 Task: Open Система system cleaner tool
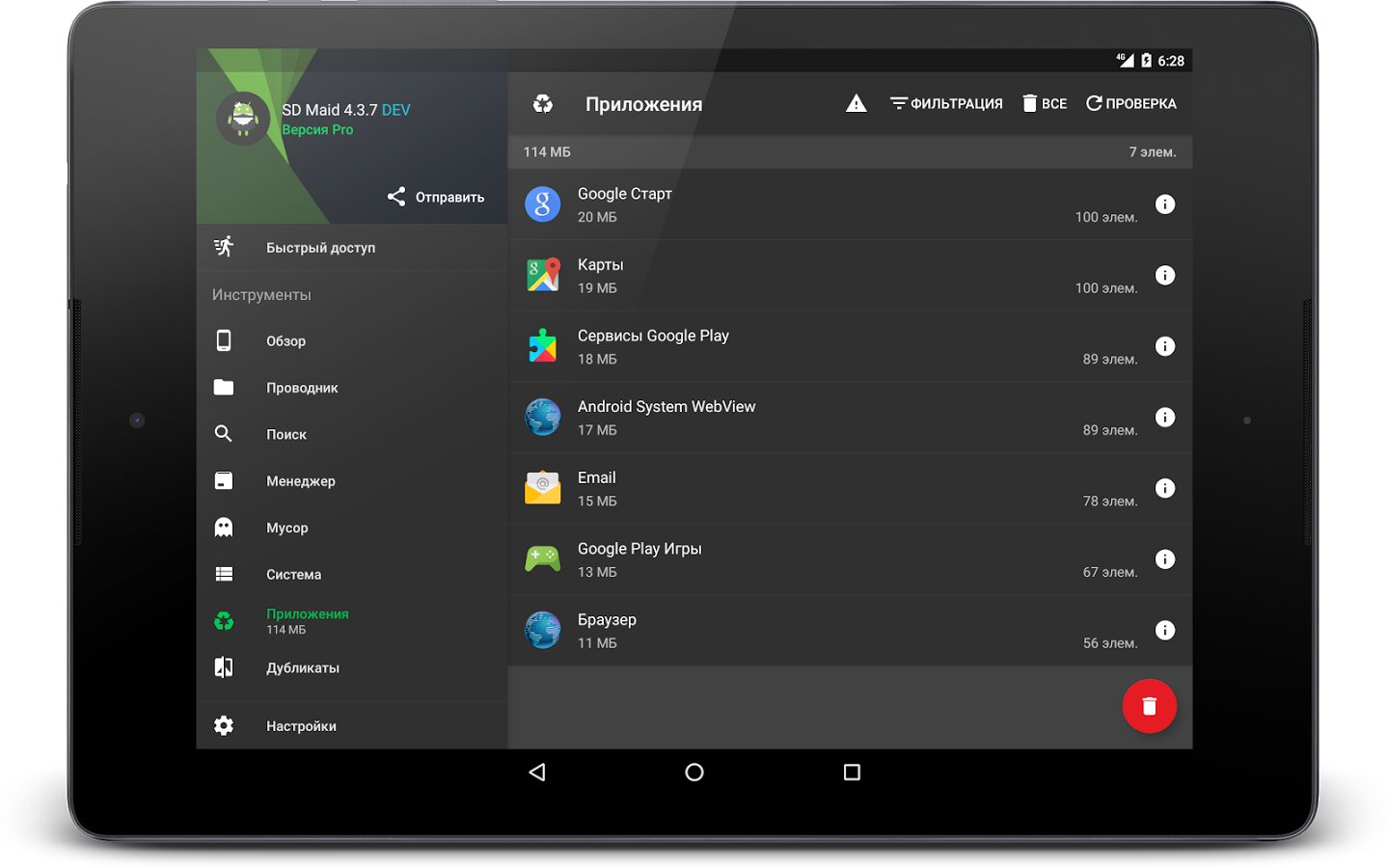tap(352, 574)
